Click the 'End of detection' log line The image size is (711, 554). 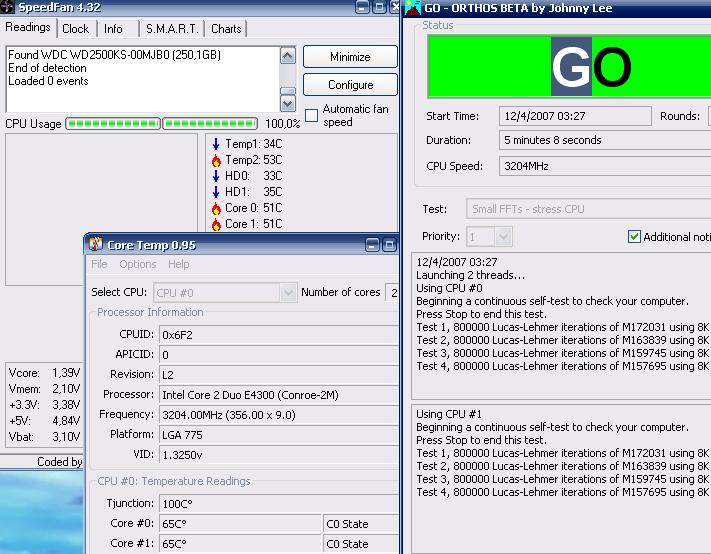pos(47,68)
